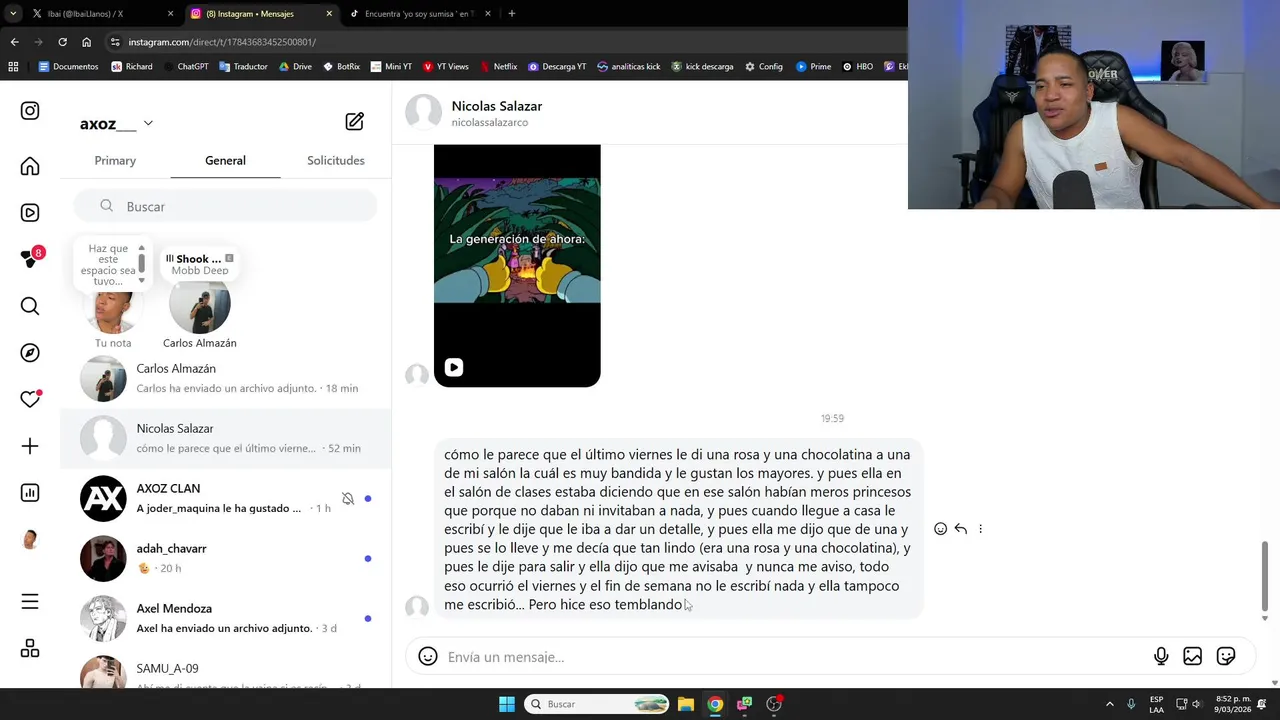
Task: Open Instagram home logo icon
Action: [x=30, y=111]
